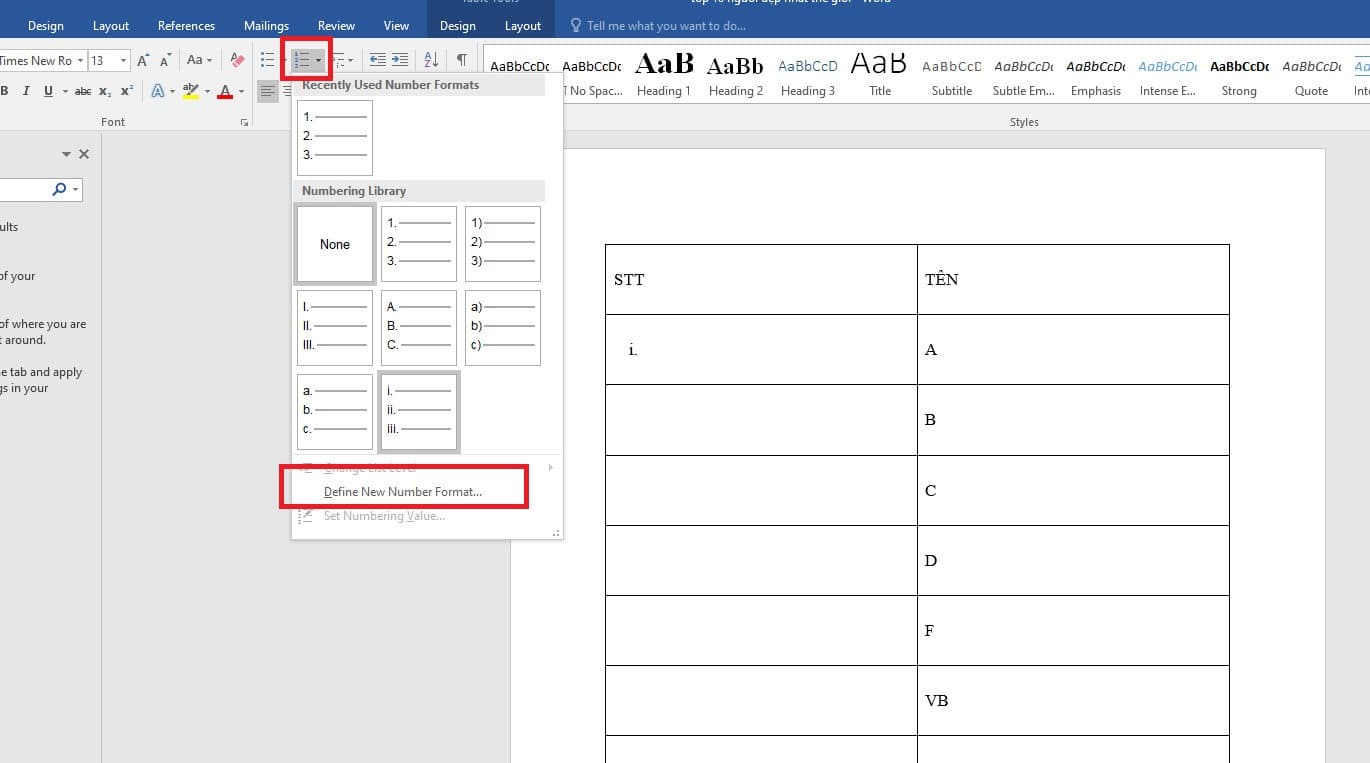The image size is (1370, 763).
Task: Click the Multilevel List icon
Action: (x=338, y=60)
